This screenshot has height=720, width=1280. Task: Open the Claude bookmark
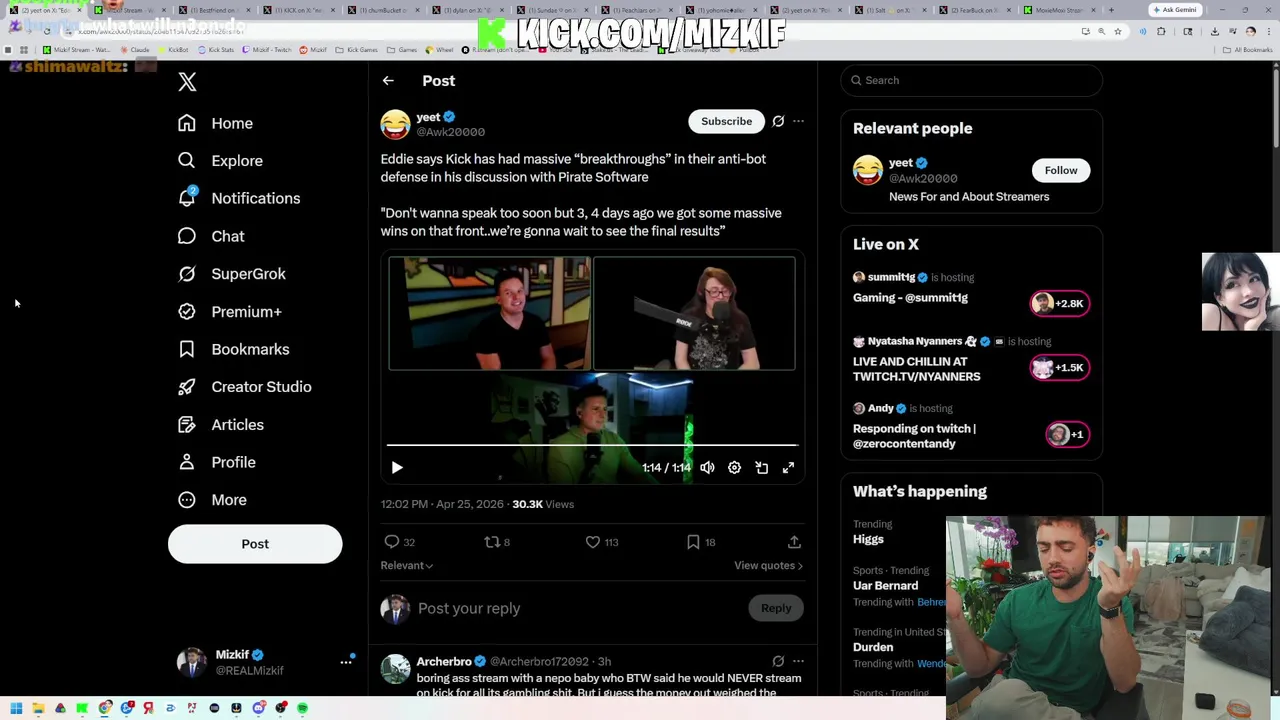click(136, 50)
